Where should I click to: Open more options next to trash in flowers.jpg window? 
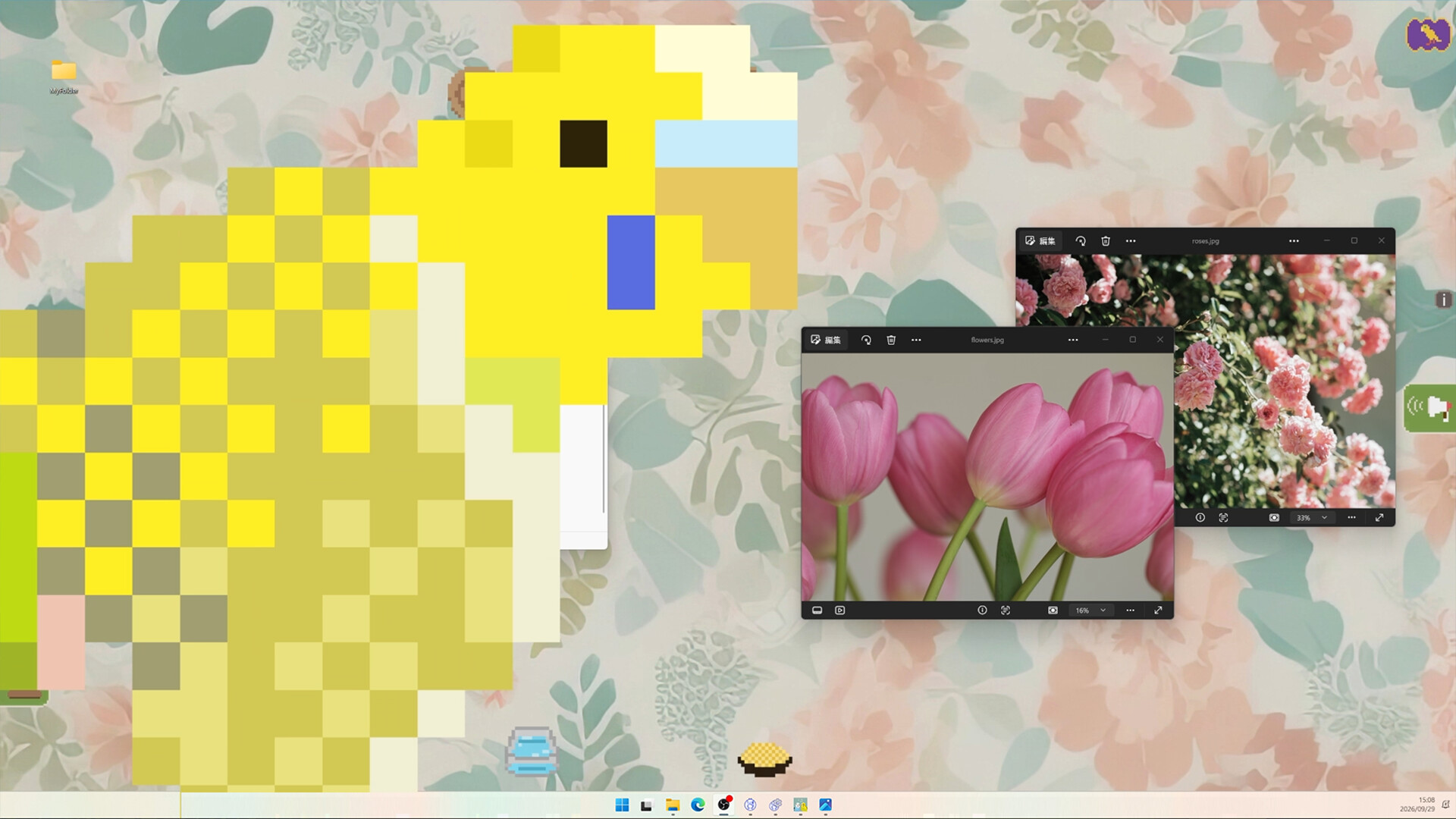916,340
